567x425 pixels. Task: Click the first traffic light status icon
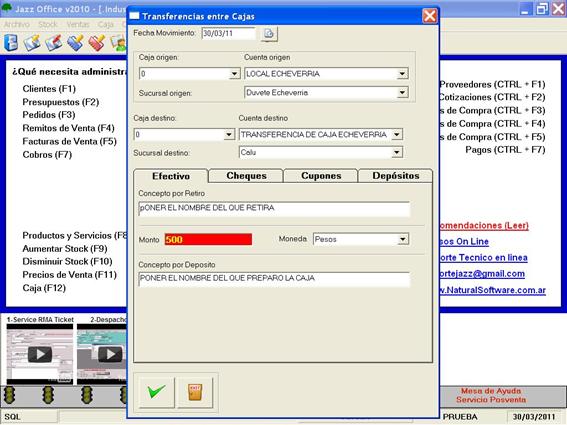(x=10, y=395)
